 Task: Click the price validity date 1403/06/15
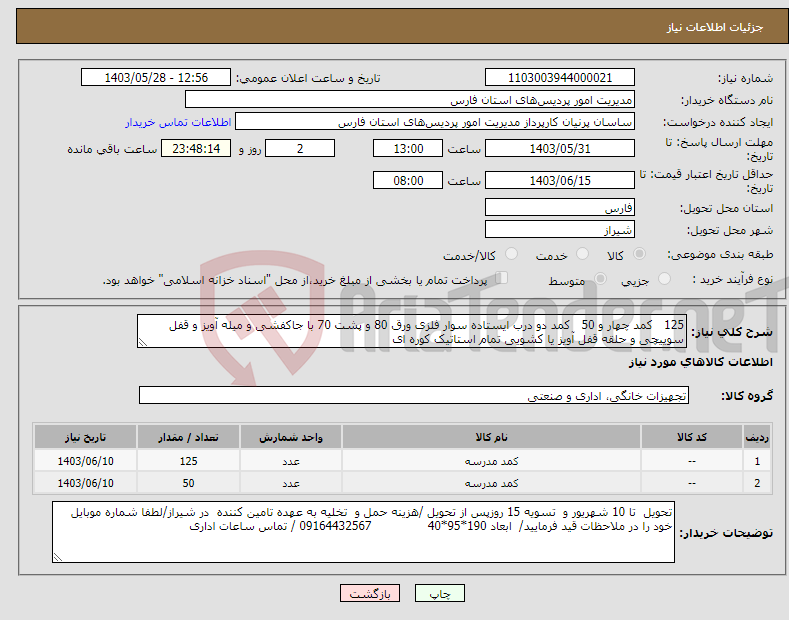tap(560, 180)
